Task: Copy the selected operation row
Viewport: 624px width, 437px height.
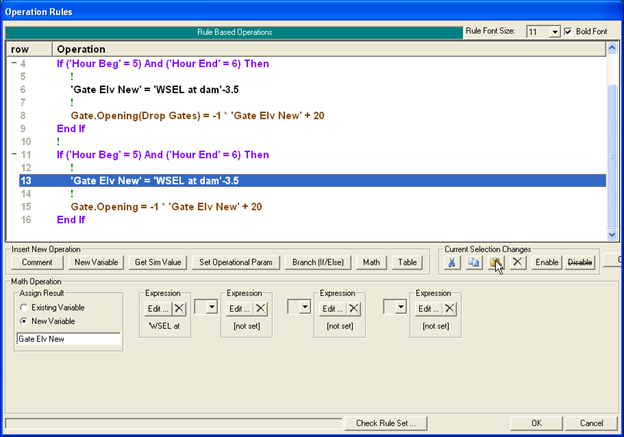Action: (474, 262)
